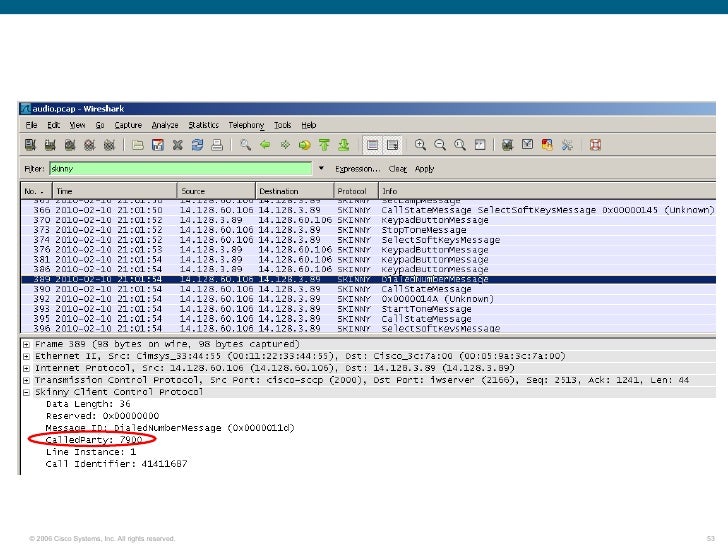Open the Telephony menu
Screen dimensions: 728x546
coord(246,125)
